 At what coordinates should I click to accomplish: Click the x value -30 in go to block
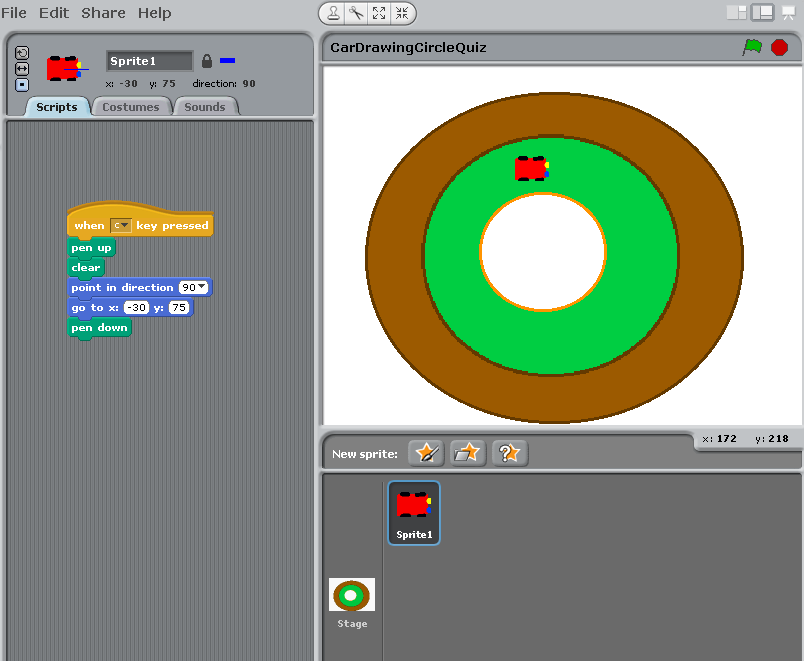136,308
